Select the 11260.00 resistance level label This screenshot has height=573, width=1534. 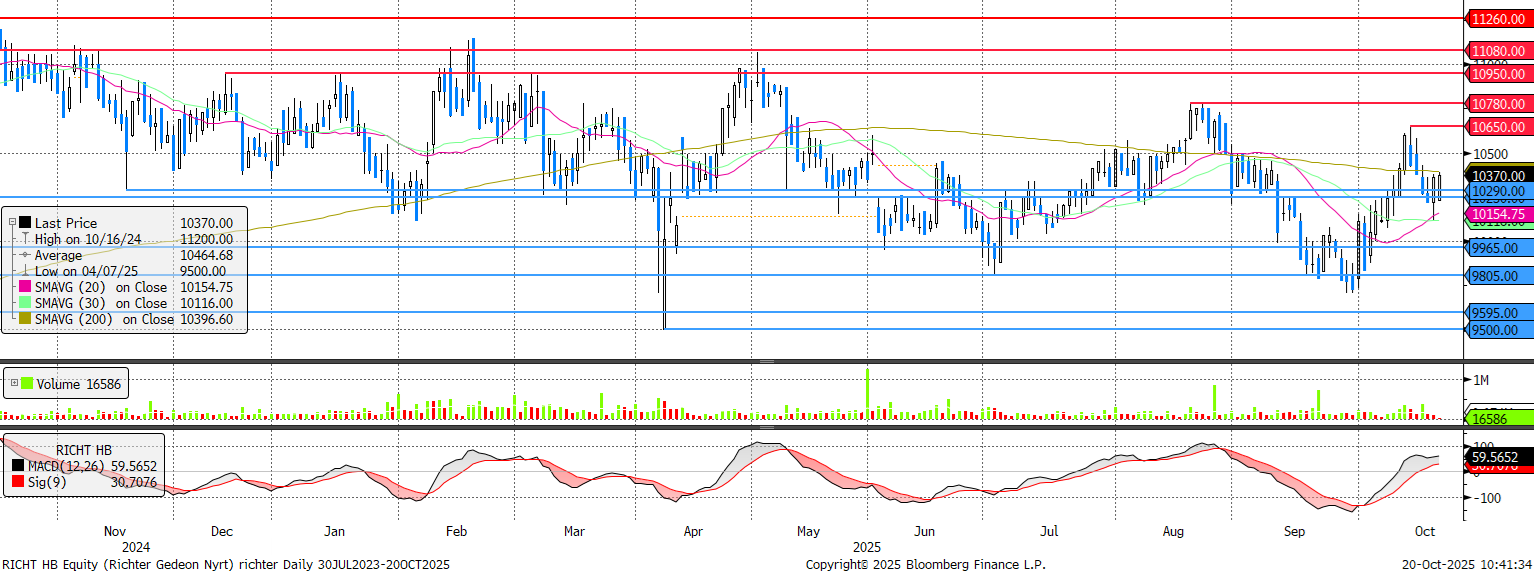coord(1497,18)
